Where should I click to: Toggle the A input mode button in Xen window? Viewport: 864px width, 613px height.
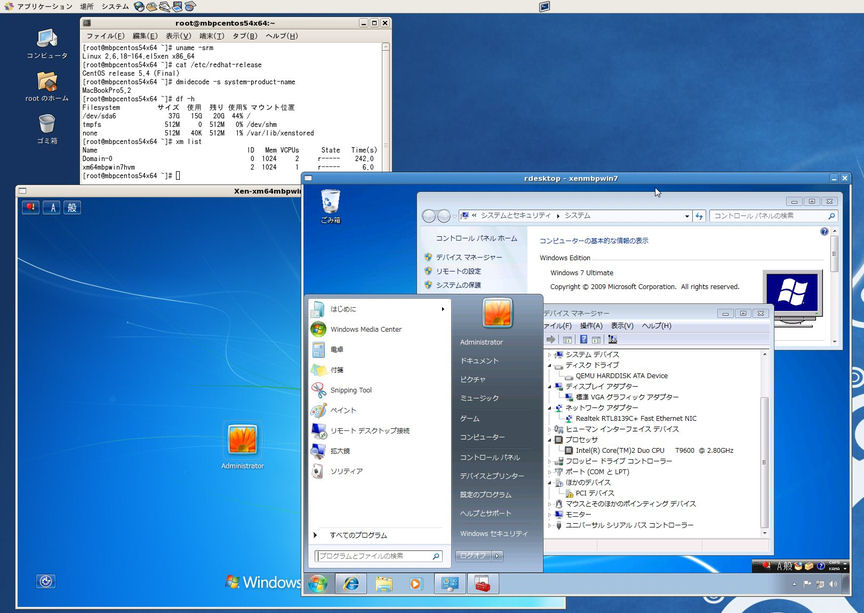coord(52,207)
